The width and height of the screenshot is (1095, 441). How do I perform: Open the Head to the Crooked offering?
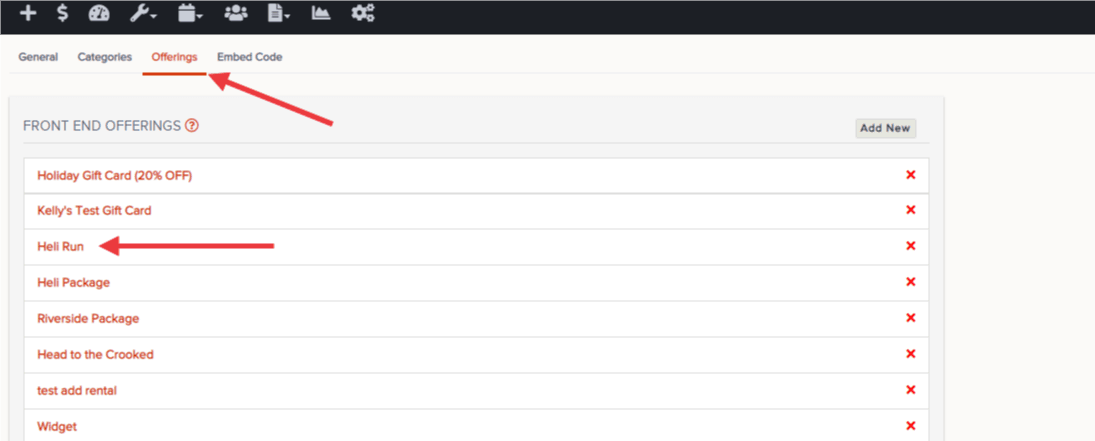pyautogui.click(x=95, y=354)
